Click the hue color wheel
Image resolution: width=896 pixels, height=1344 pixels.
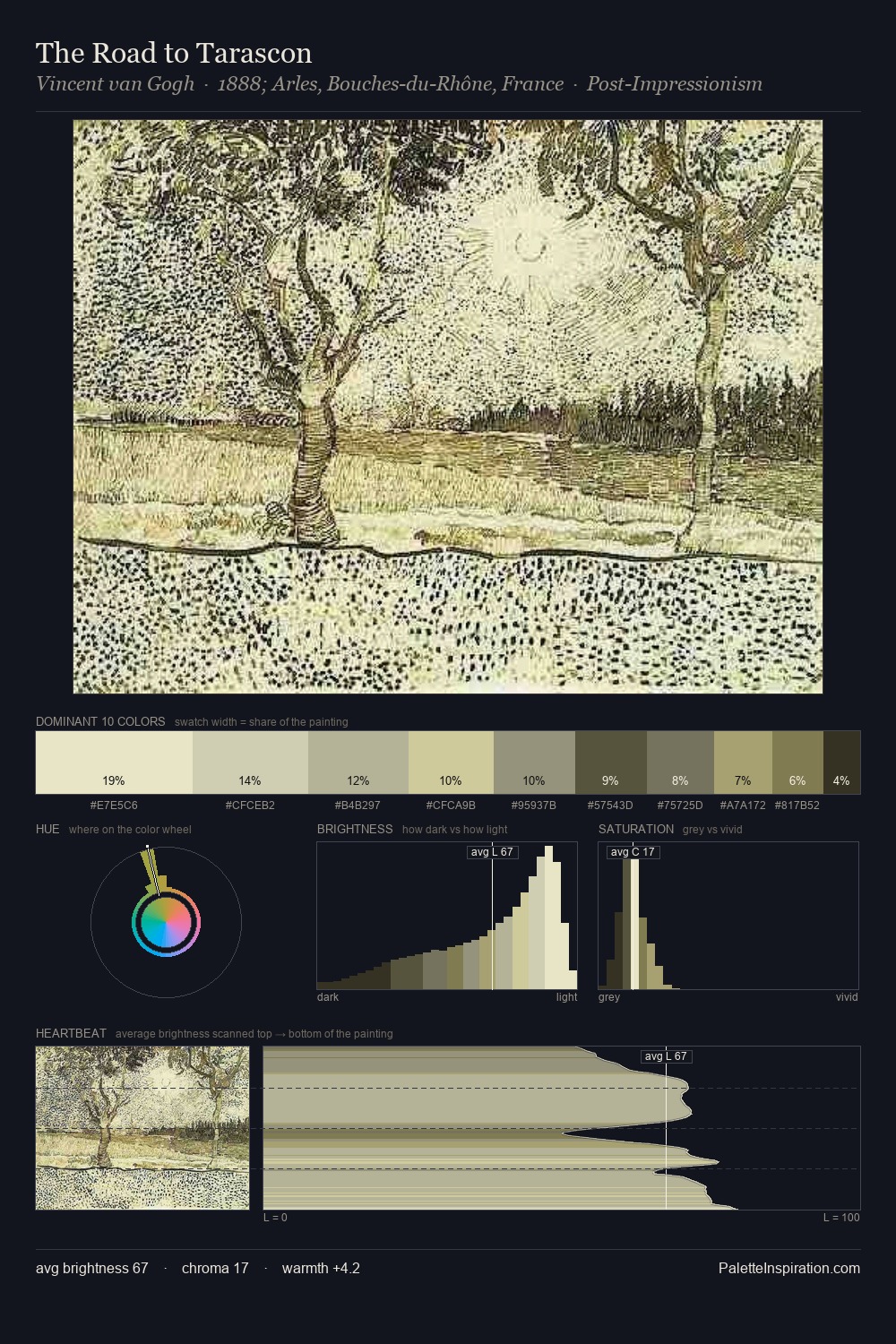(166, 922)
